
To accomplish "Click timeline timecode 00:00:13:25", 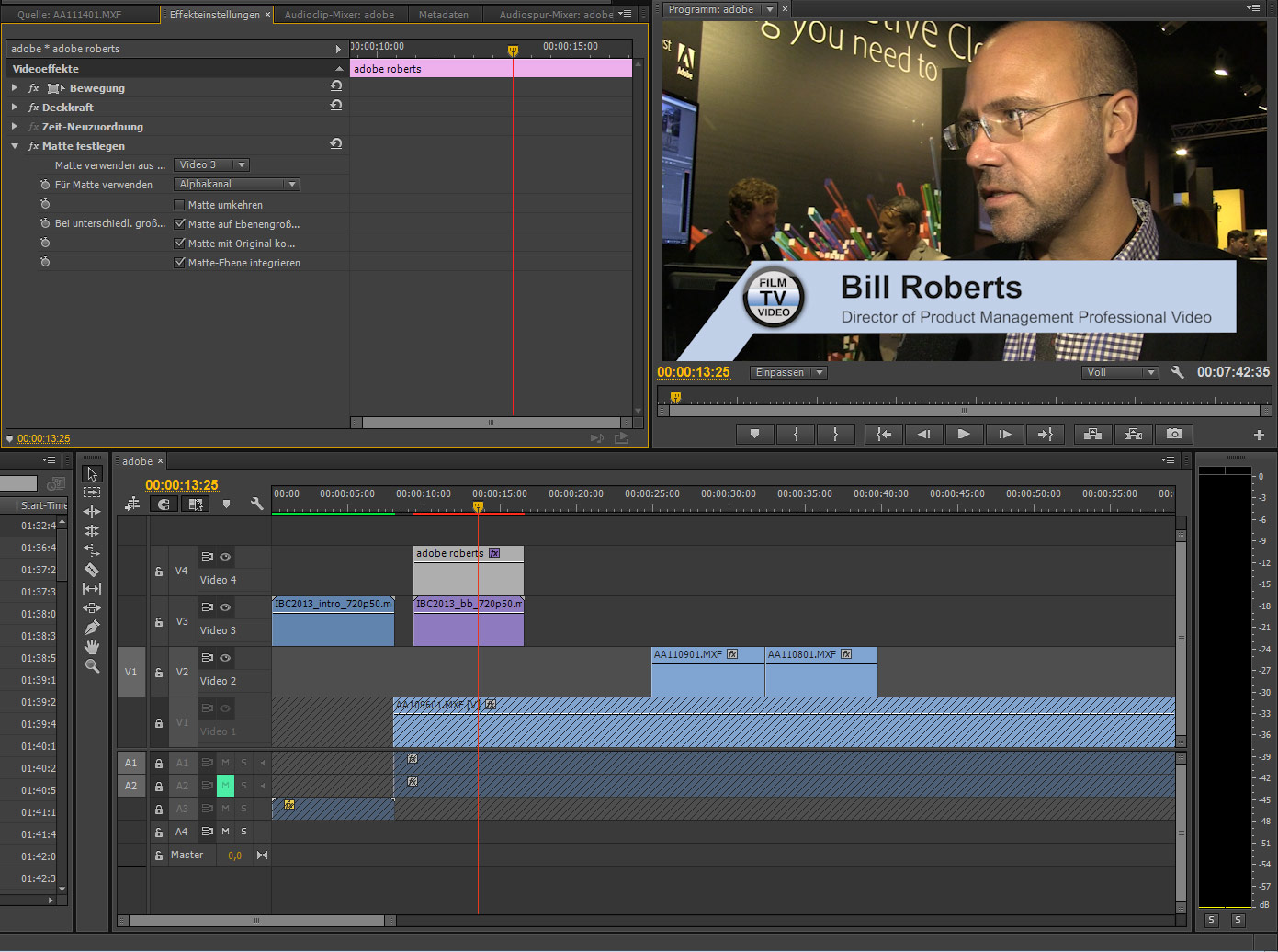I will click(x=182, y=485).
